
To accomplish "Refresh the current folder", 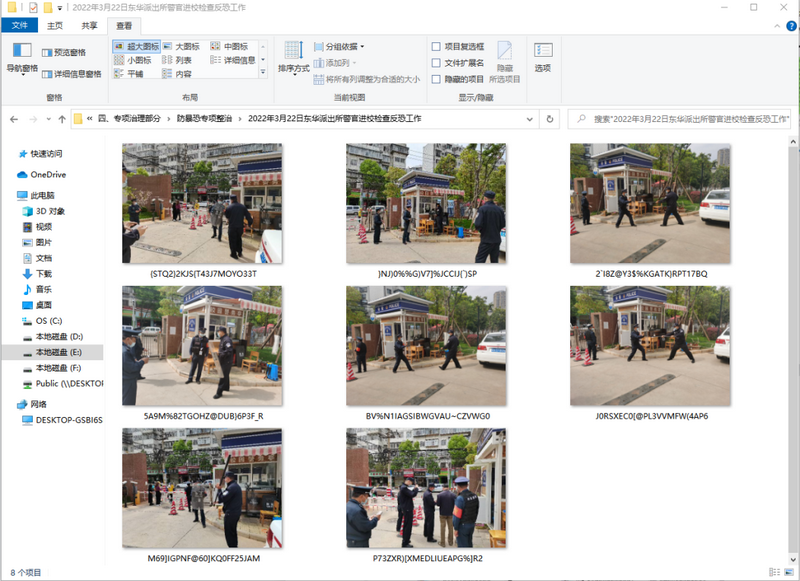I will click(549, 119).
